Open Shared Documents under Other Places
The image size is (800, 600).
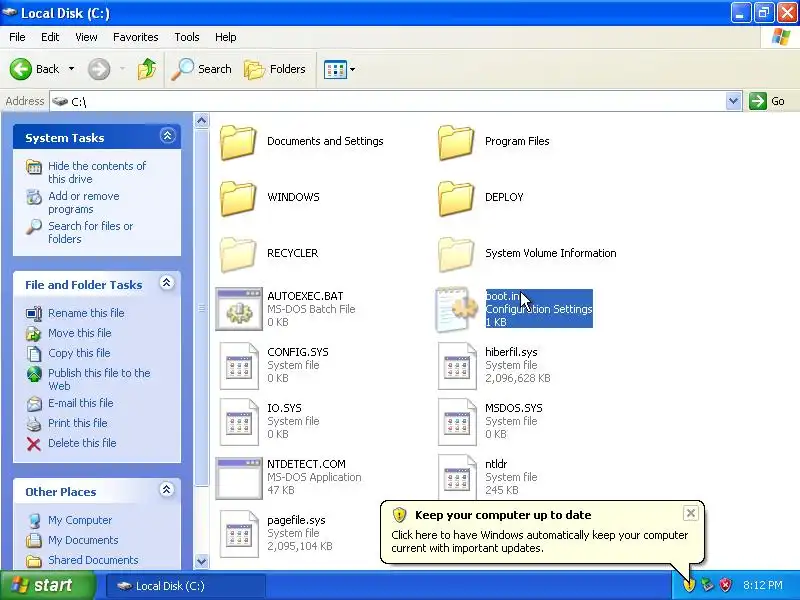click(93, 560)
